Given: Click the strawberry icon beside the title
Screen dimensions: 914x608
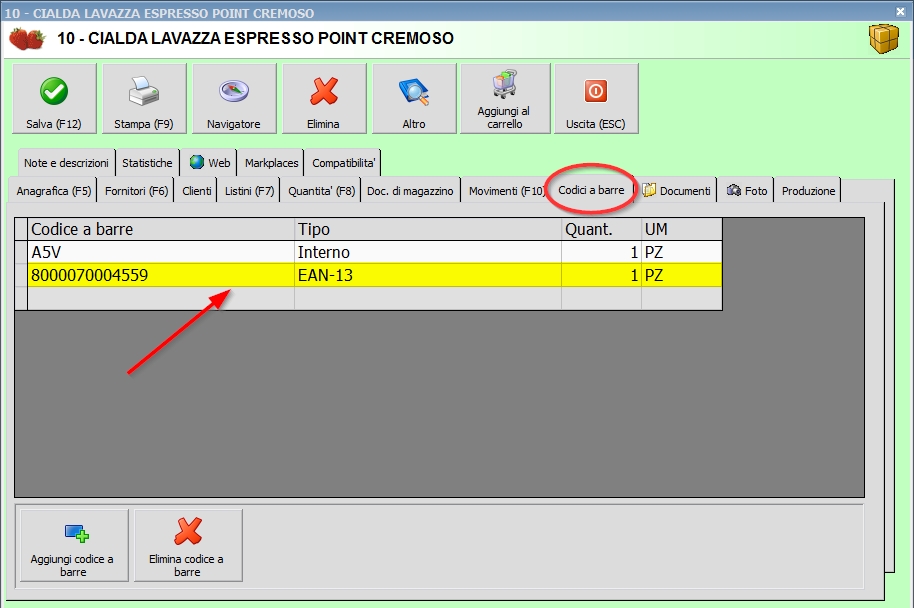Looking at the screenshot, I should (x=27, y=39).
